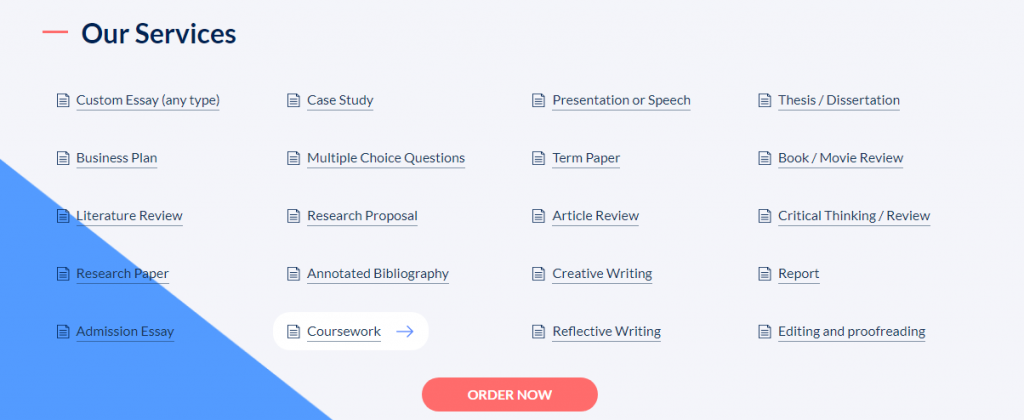Open the Multiple Choice Questions link
The image size is (1024, 420).
pyautogui.click(x=386, y=158)
